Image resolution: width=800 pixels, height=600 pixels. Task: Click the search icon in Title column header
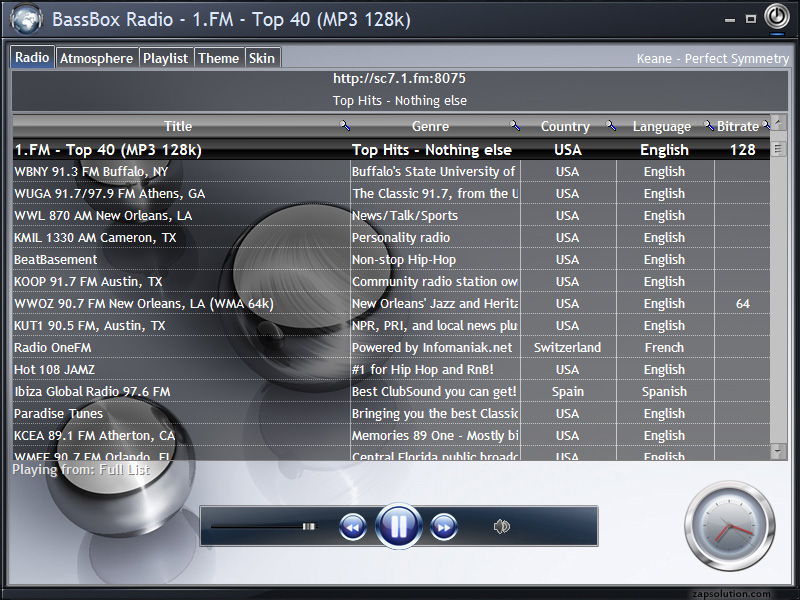pos(345,125)
